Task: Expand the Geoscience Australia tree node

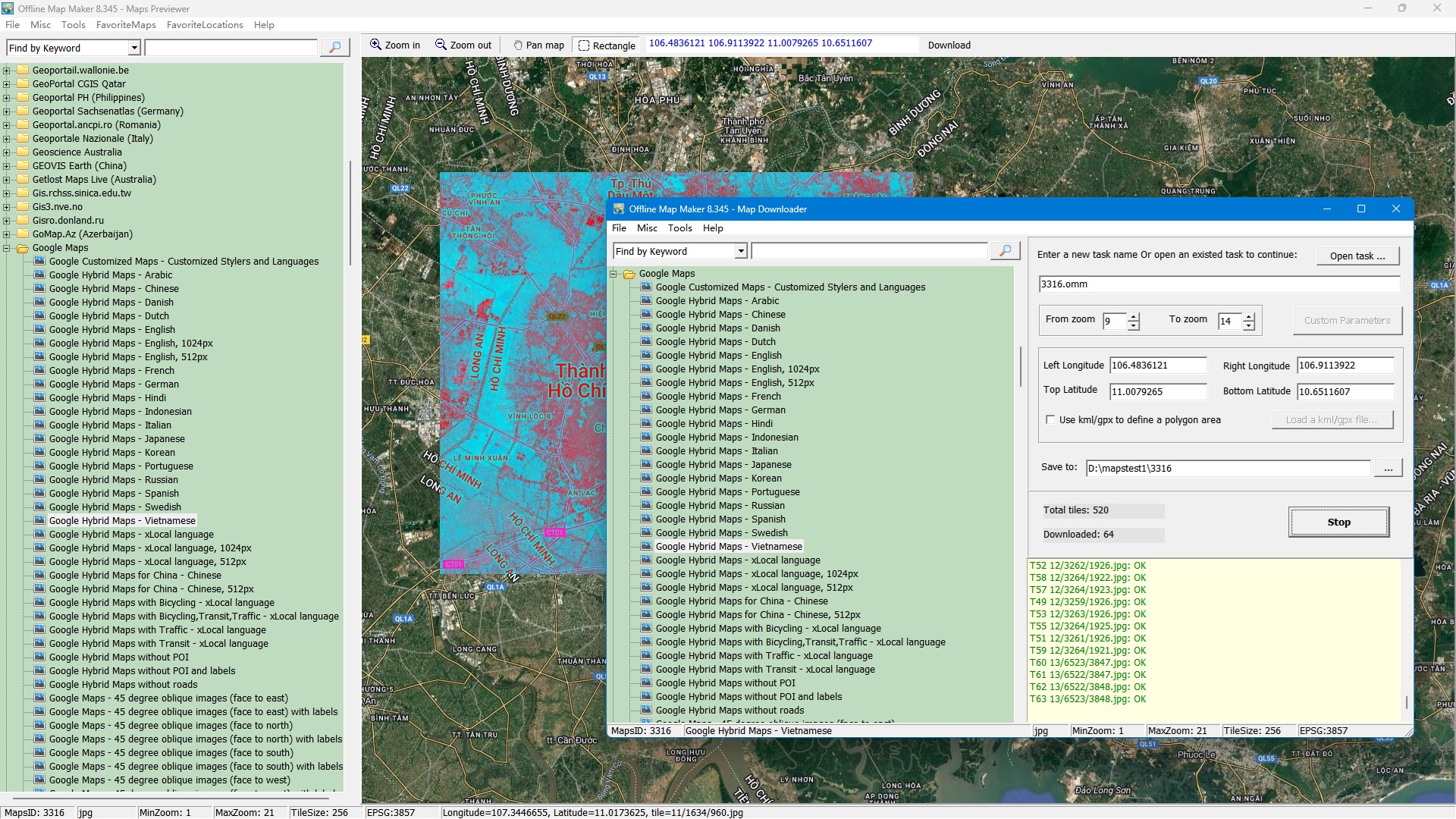Action: click(x=7, y=152)
